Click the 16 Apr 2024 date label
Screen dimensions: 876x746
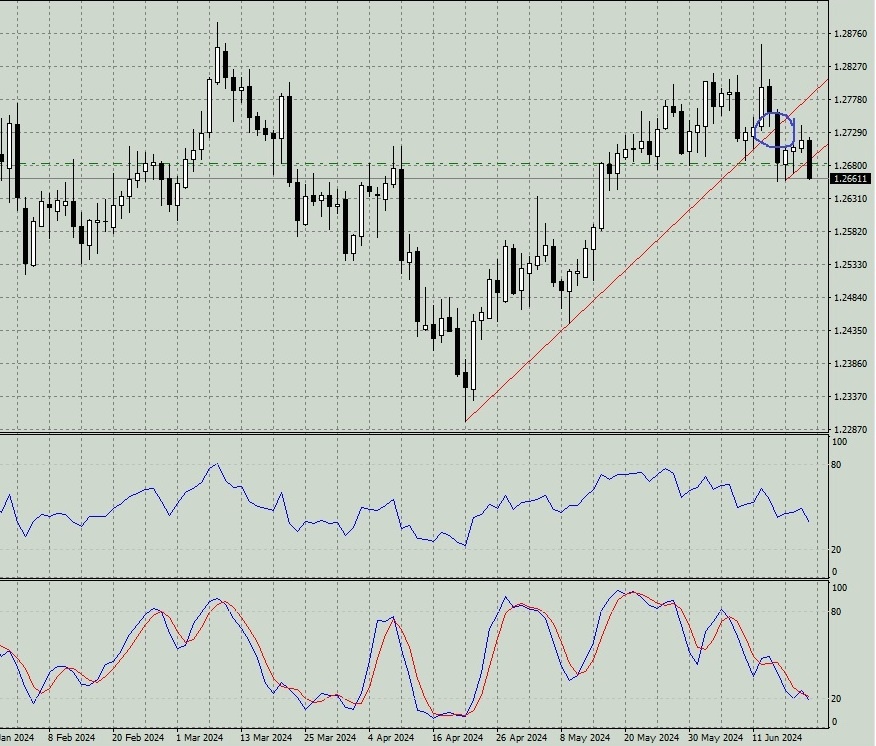[x=458, y=738]
